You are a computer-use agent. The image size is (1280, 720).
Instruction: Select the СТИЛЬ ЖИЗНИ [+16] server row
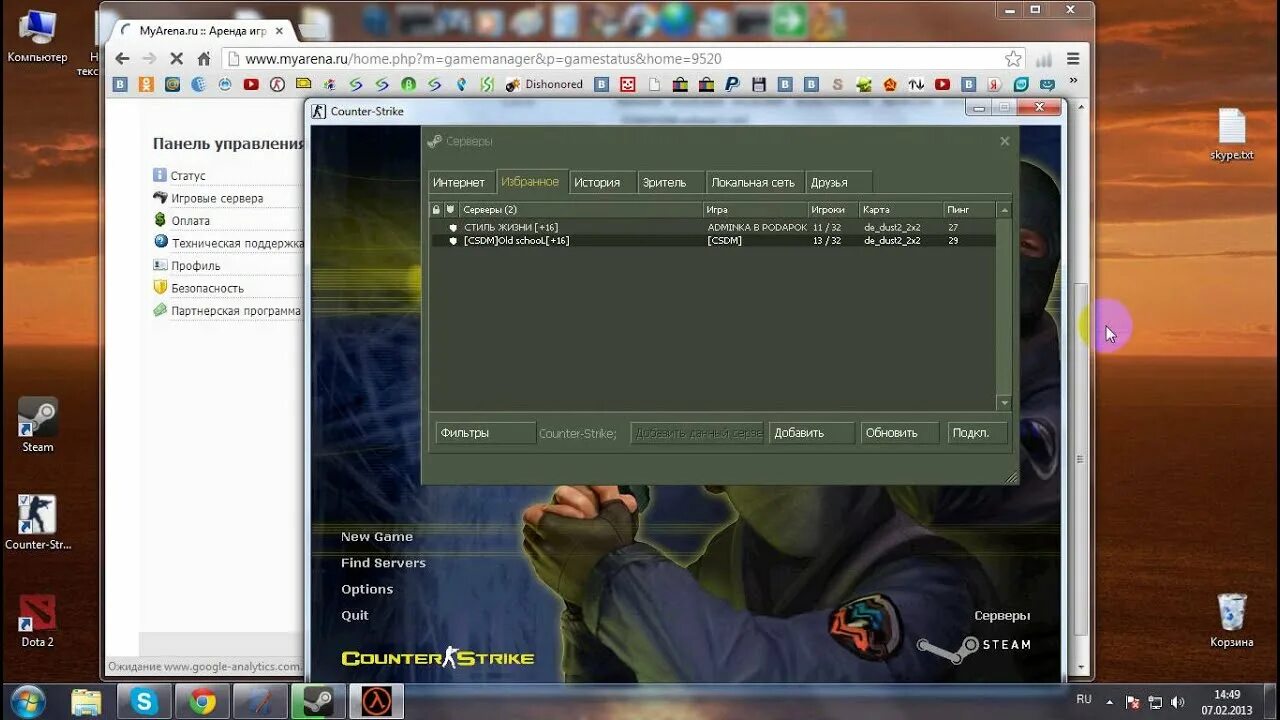713,228
